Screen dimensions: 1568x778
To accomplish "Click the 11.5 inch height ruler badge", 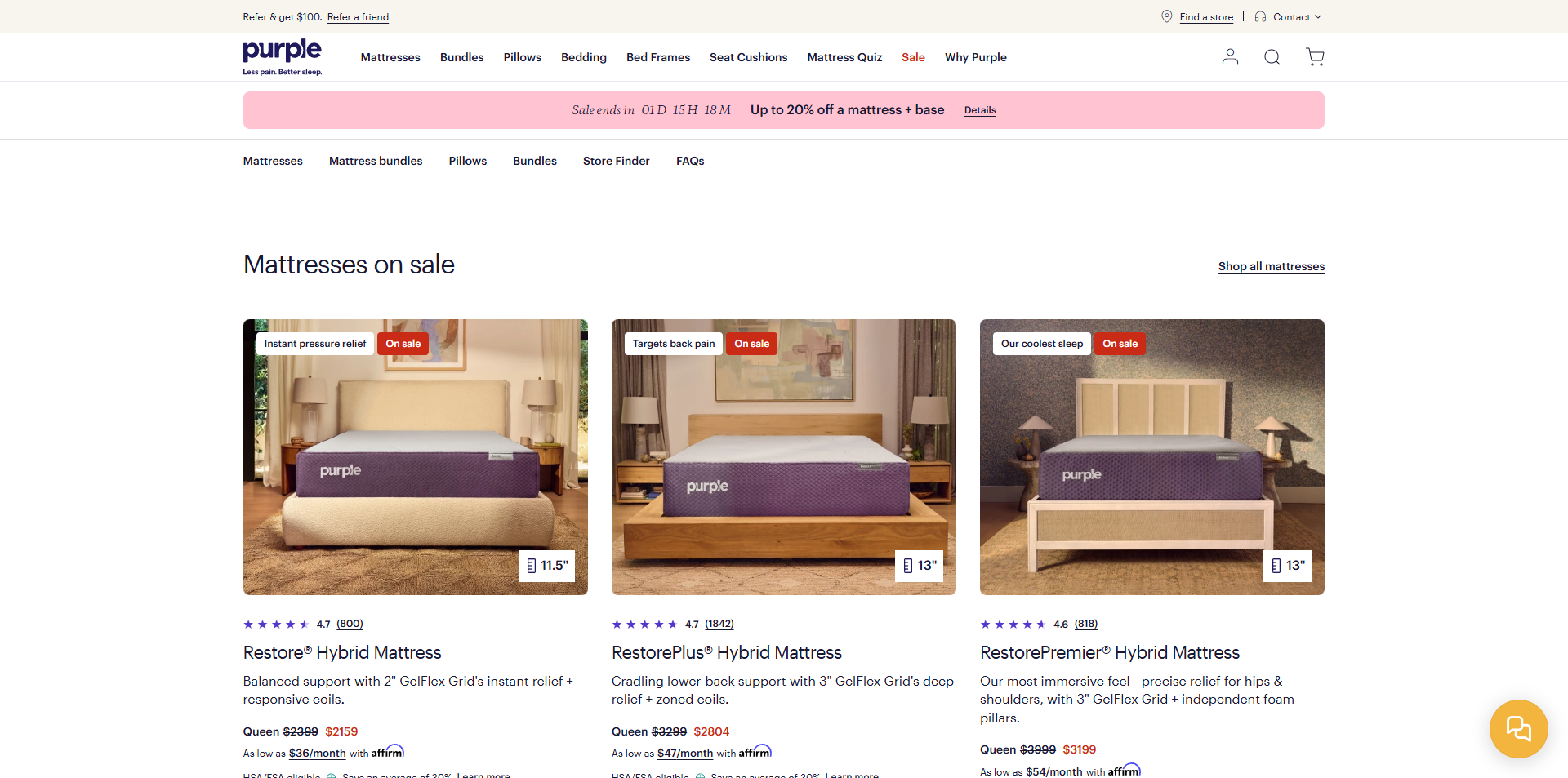I will 546,566.
